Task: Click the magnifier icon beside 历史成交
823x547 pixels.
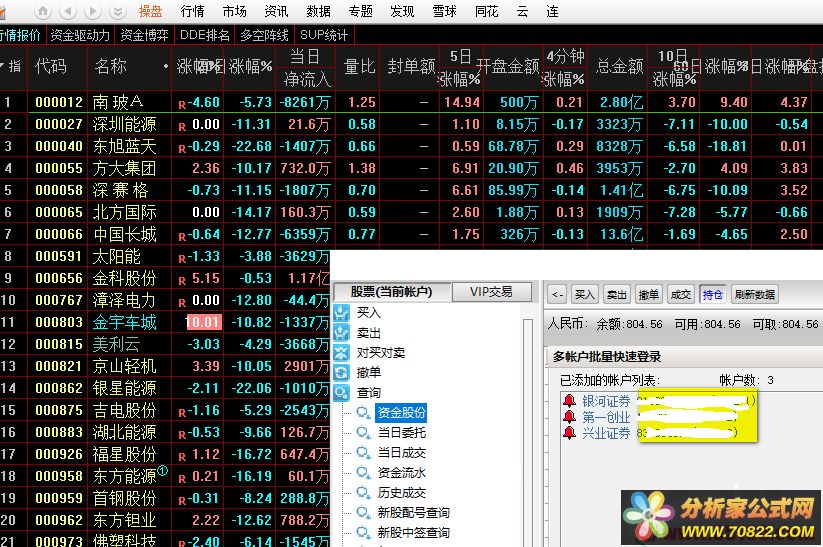Action: pyautogui.click(x=363, y=493)
